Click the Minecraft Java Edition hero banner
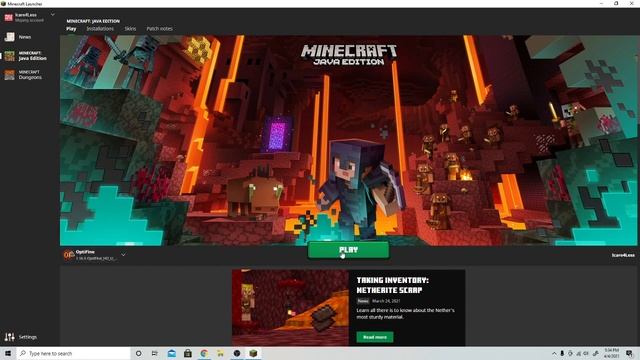640x360 pixels. (x=349, y=140)
